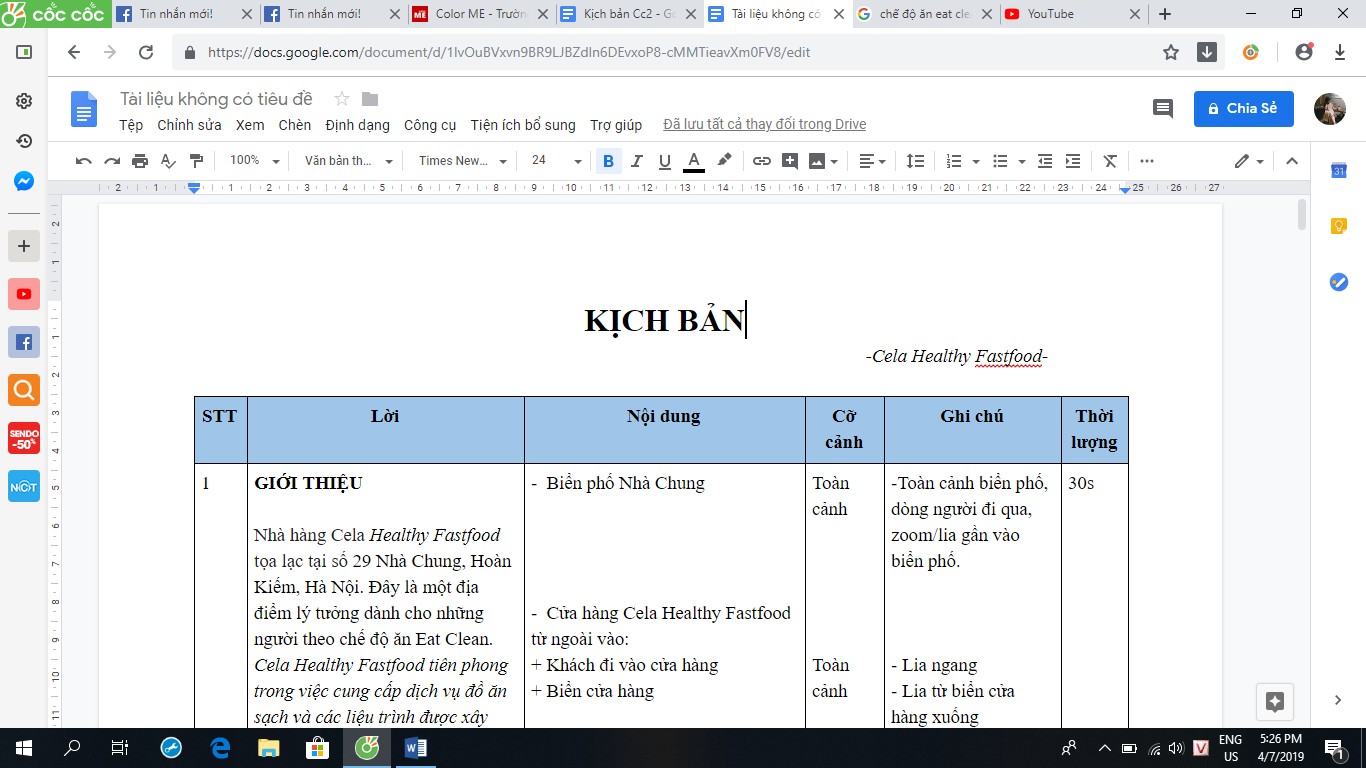Click the browser address bar URL
This screenshot has height=768, width=1366.
(x=509, y=53)
